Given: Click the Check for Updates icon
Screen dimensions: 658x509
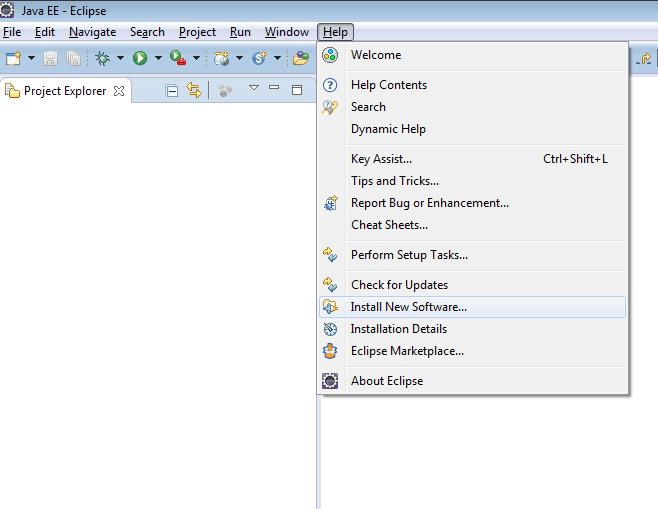Looking at the screenshot, I should point(330,285).
